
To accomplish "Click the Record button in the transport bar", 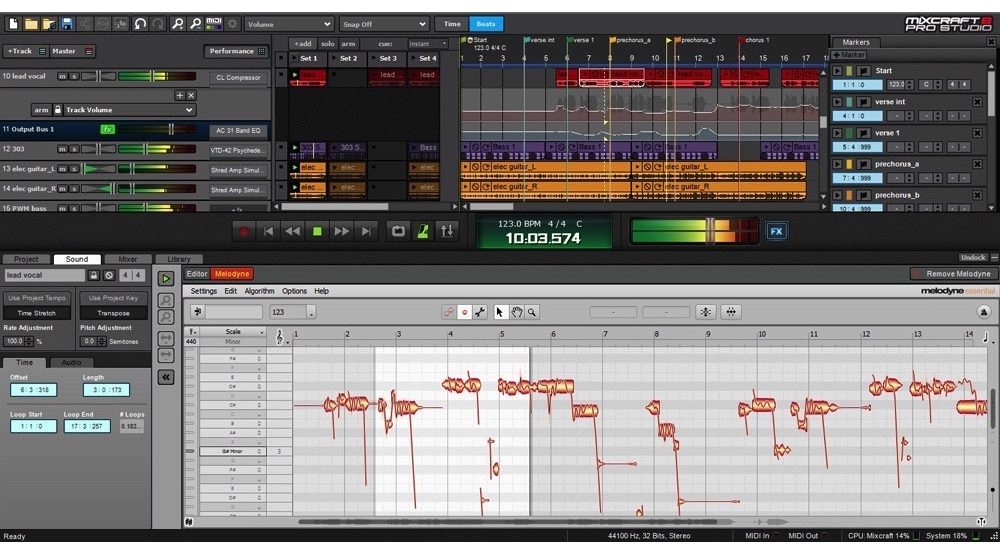I will click(x=243, y=232).
